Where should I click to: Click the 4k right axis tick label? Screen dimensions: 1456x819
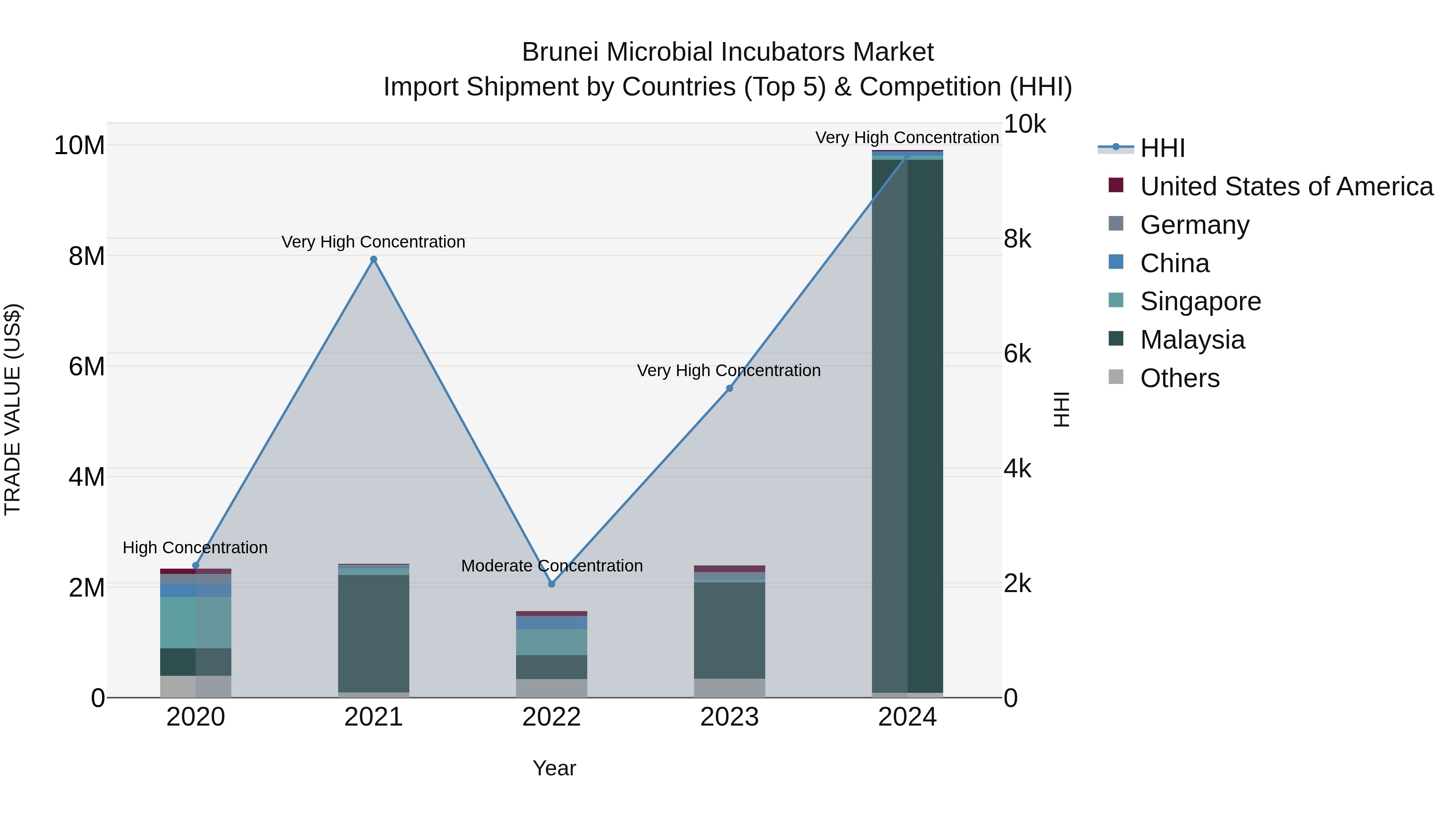1018,469
